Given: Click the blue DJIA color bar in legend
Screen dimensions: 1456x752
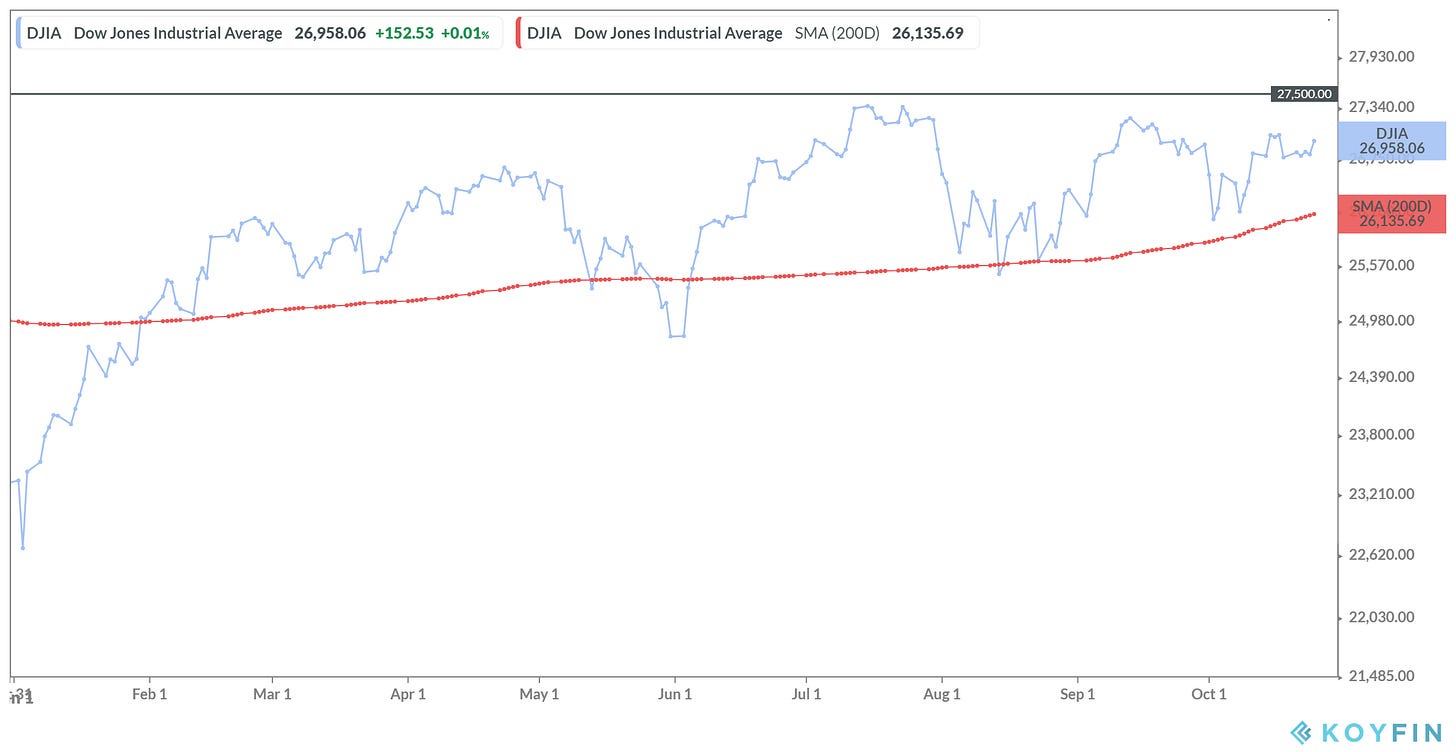Looking at the screenshot, I should [x=19, y=33].
